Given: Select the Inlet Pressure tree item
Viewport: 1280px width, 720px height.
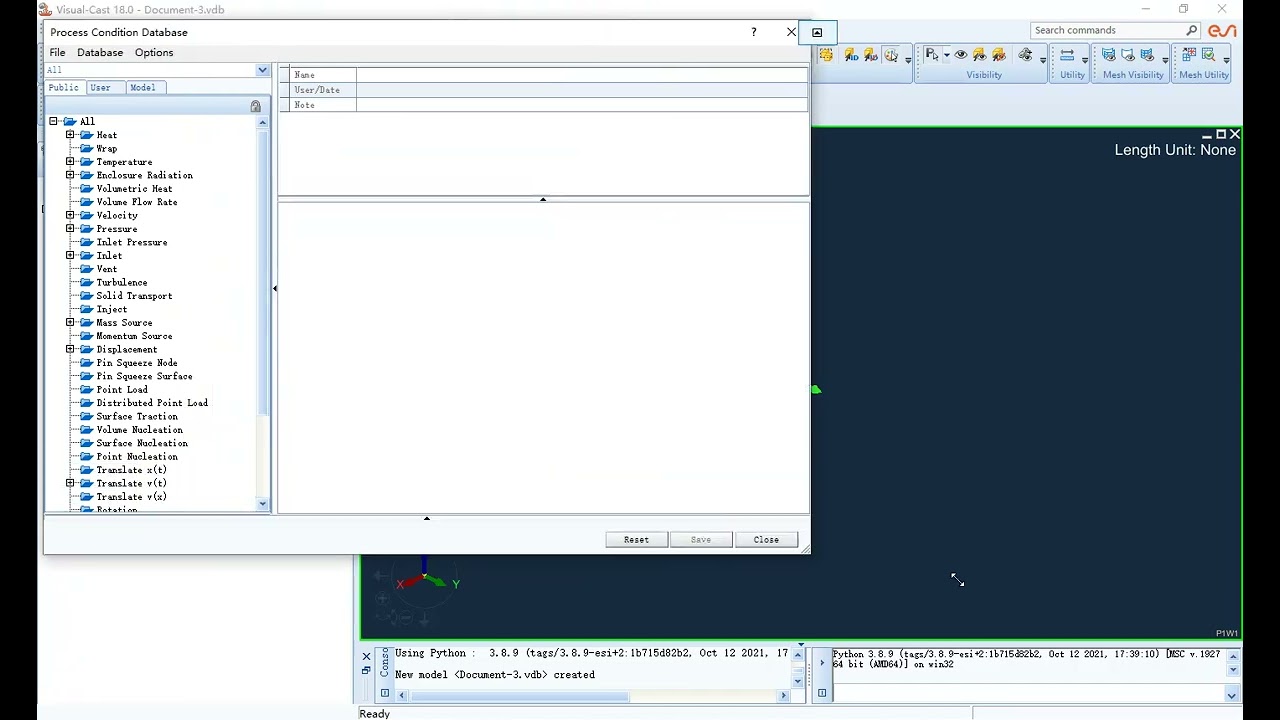Looking at the screenshot, I should [x=132, y=242].
